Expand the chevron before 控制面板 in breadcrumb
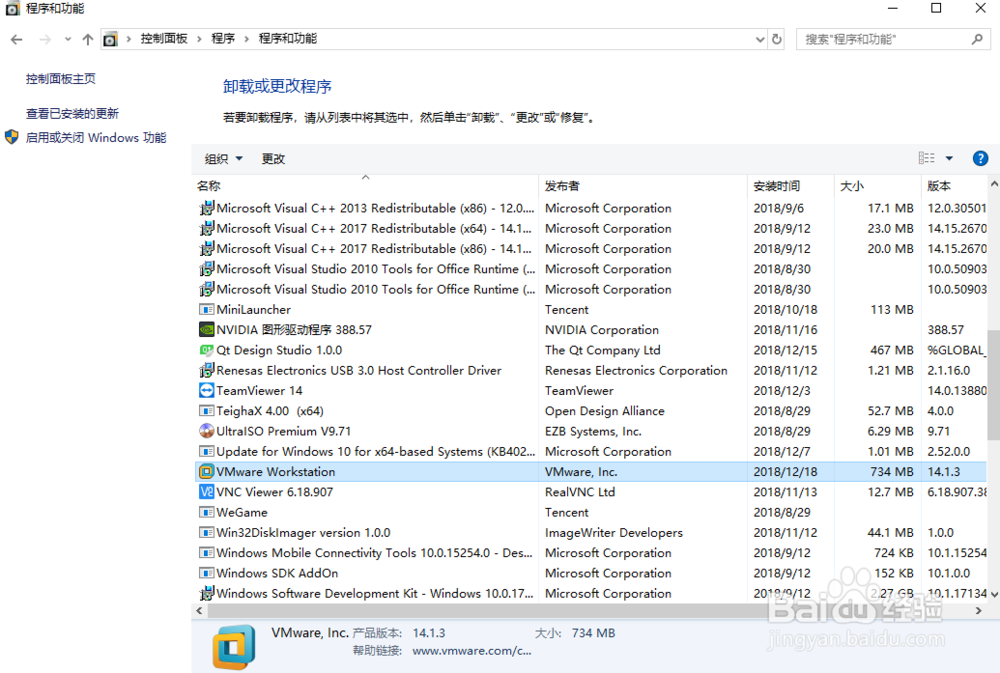 pyautogui.click(x=128, y=39)
